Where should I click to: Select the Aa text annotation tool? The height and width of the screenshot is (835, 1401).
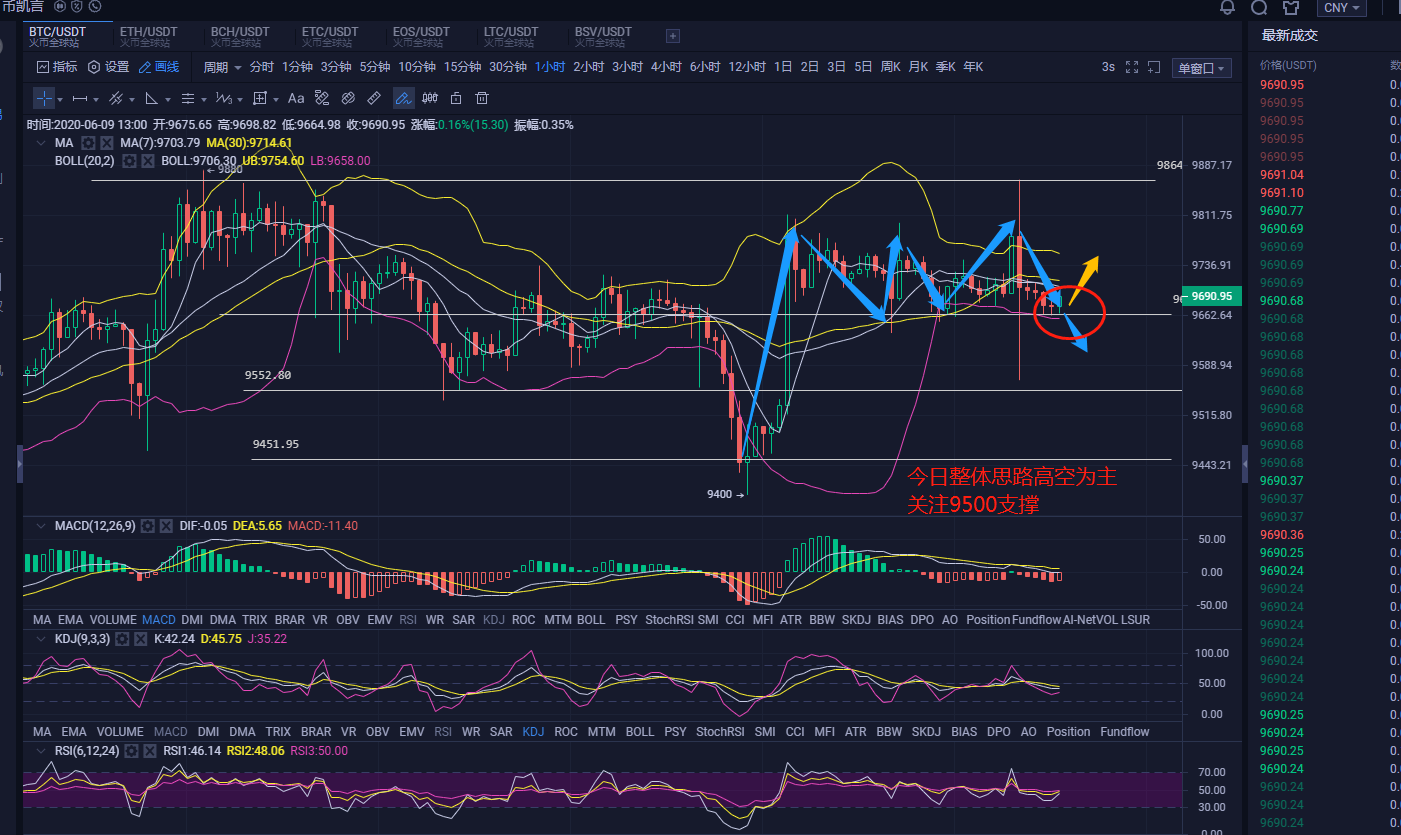[x=296, y=98]
